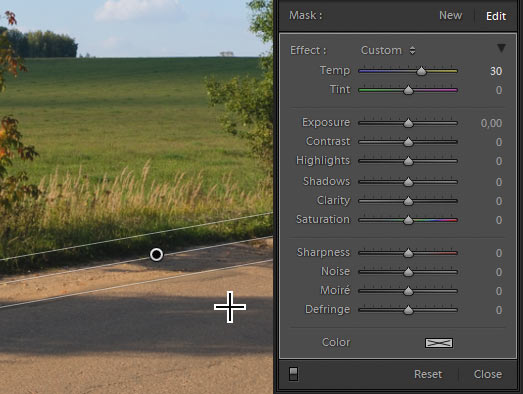This screenshot has height=394, width=523.
Task: Click the Tint label
Action: pos(340,89)
